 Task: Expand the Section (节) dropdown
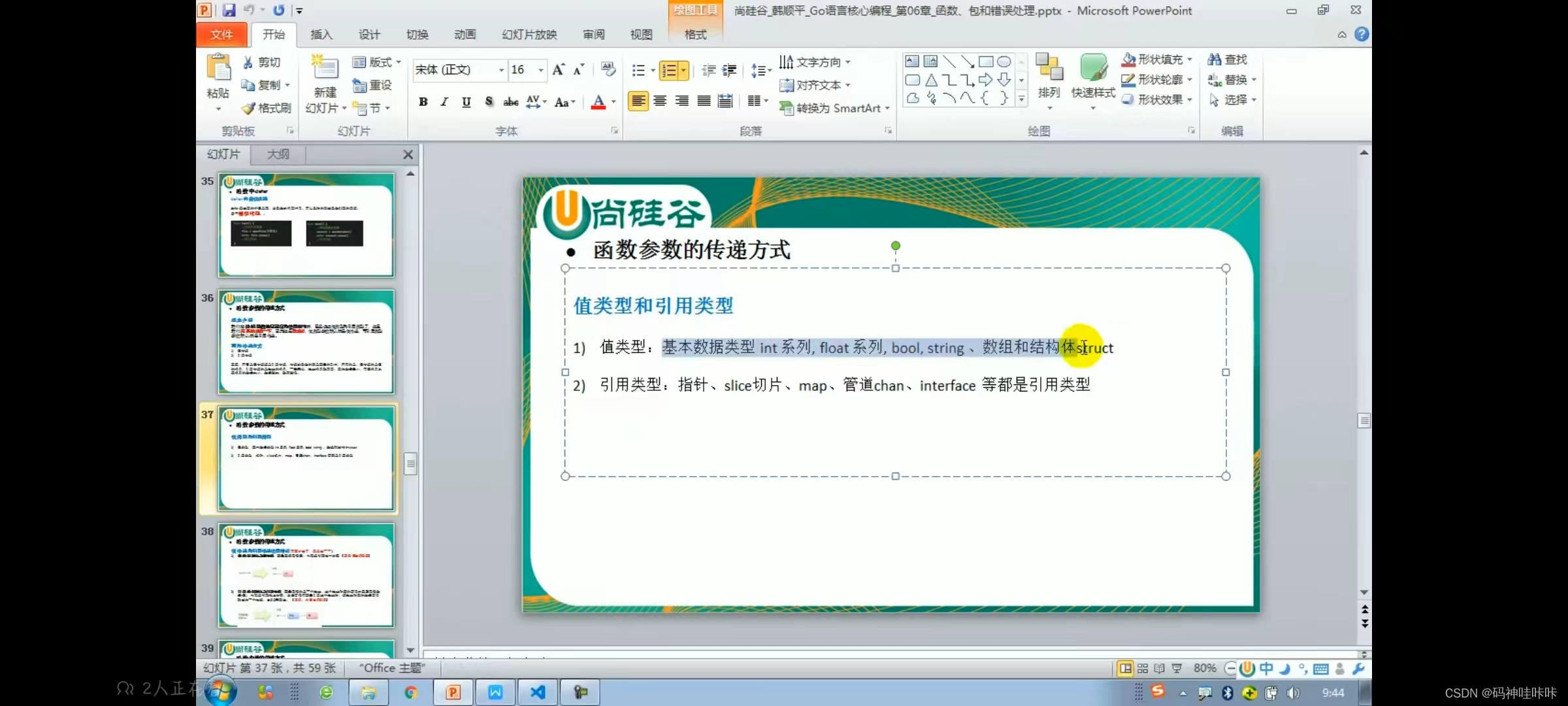[372, 108]
